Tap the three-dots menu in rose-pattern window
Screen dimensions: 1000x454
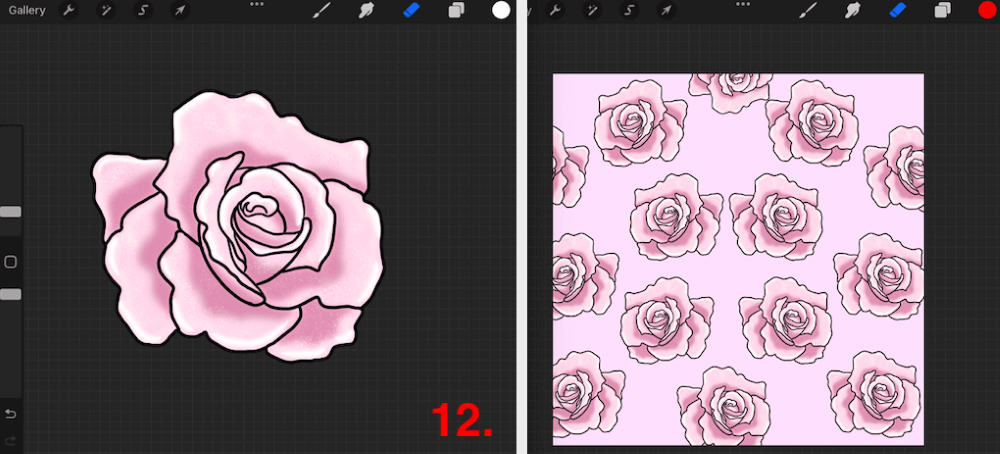pos(743,4)
